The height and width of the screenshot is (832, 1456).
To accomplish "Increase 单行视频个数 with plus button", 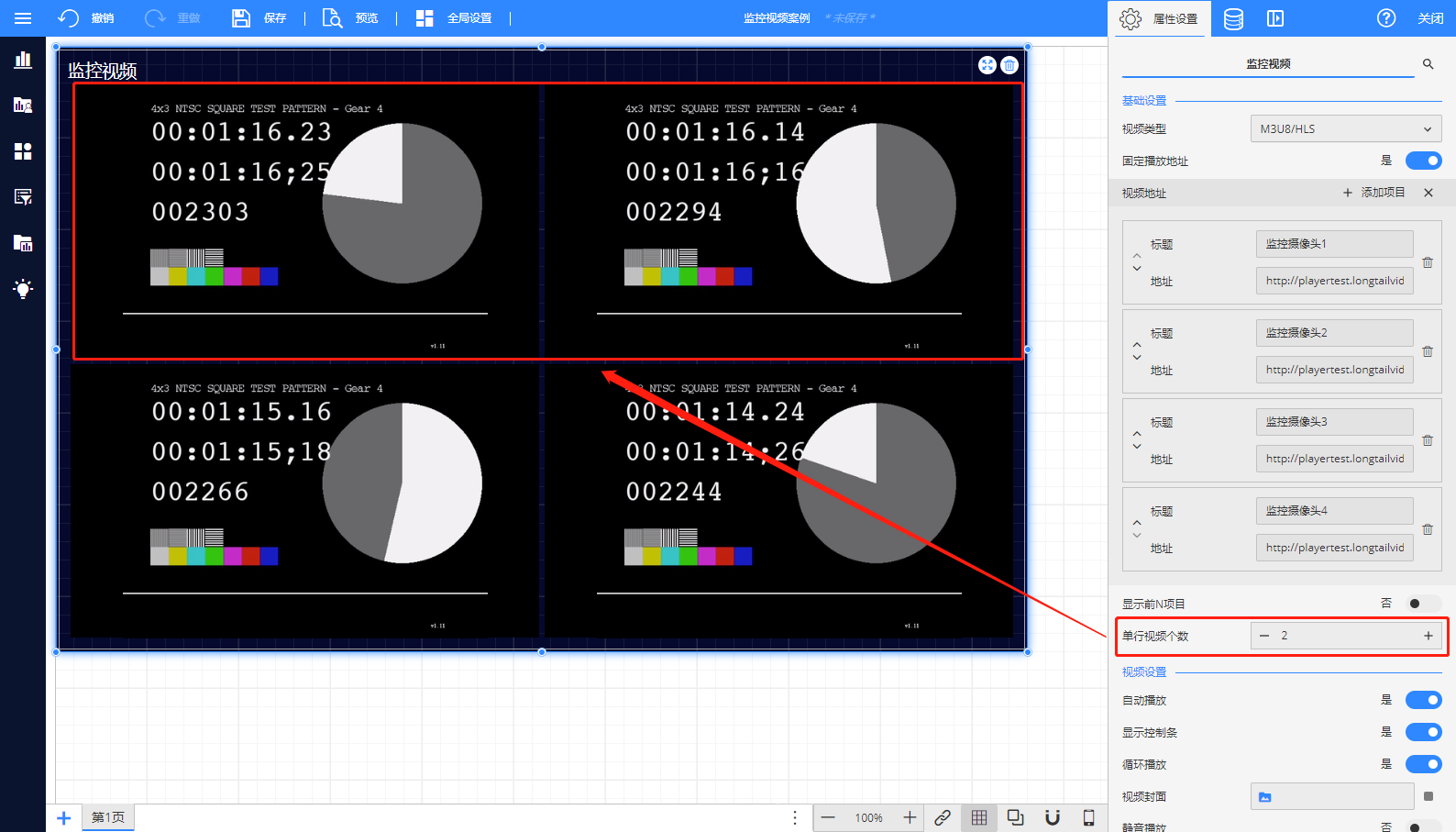I will [1428, 636].
